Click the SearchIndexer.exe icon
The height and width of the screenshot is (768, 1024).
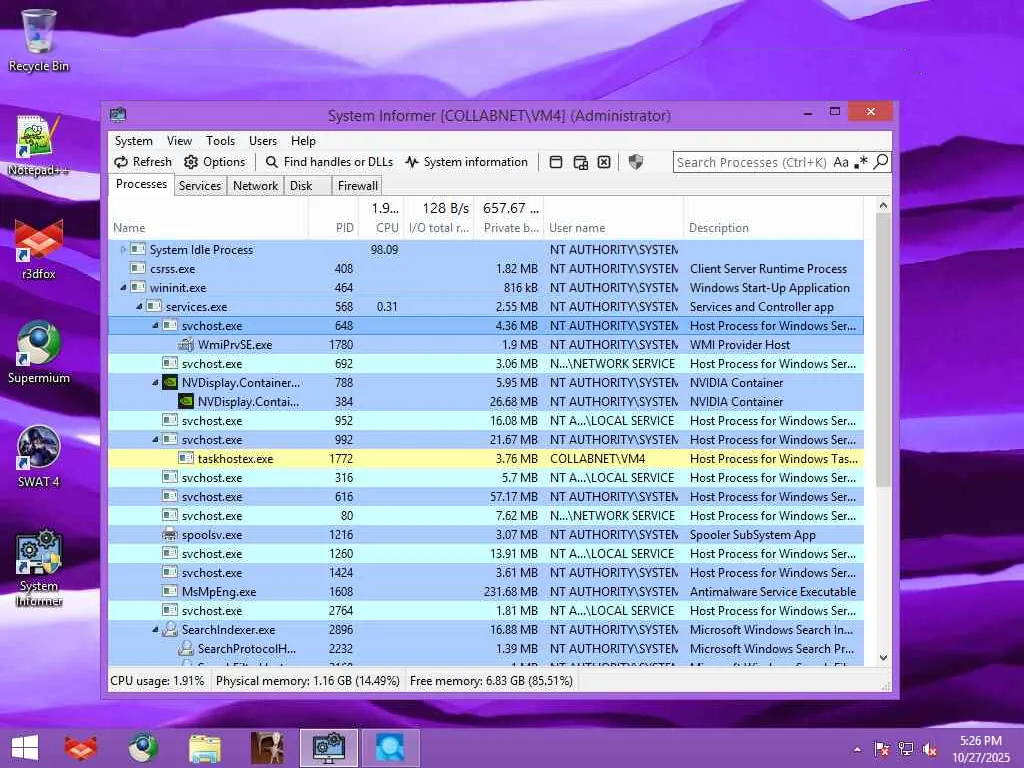[x=170, y=630]
